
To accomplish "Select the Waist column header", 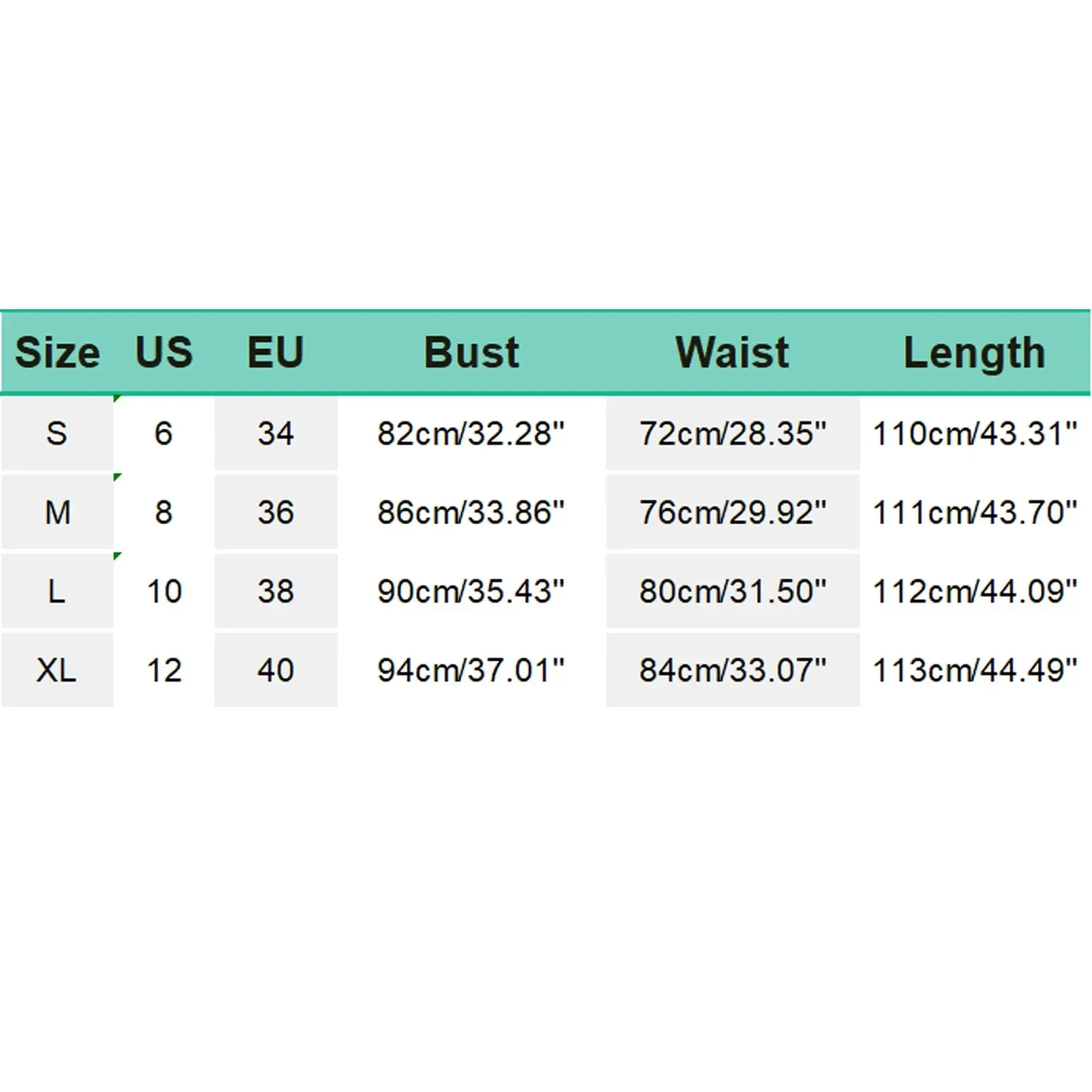I will [732, 353].
